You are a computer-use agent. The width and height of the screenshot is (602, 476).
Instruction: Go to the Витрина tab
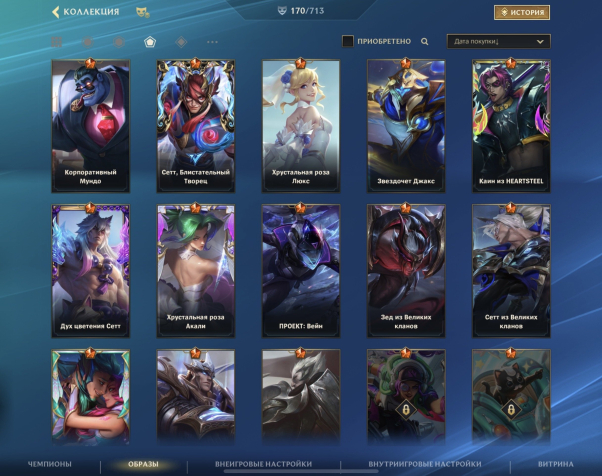[x=556, y=464]
